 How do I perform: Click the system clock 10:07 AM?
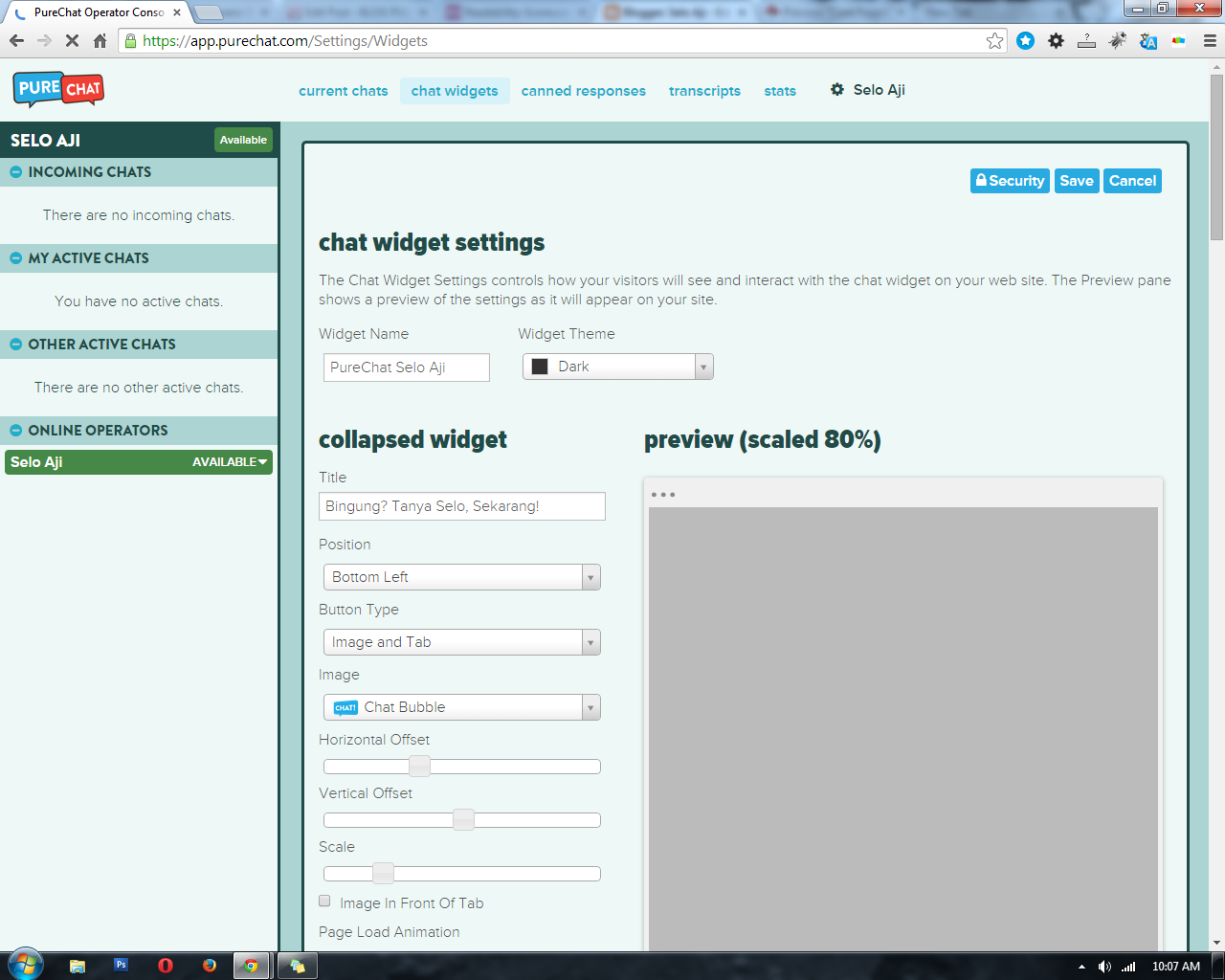point(1176,967)
